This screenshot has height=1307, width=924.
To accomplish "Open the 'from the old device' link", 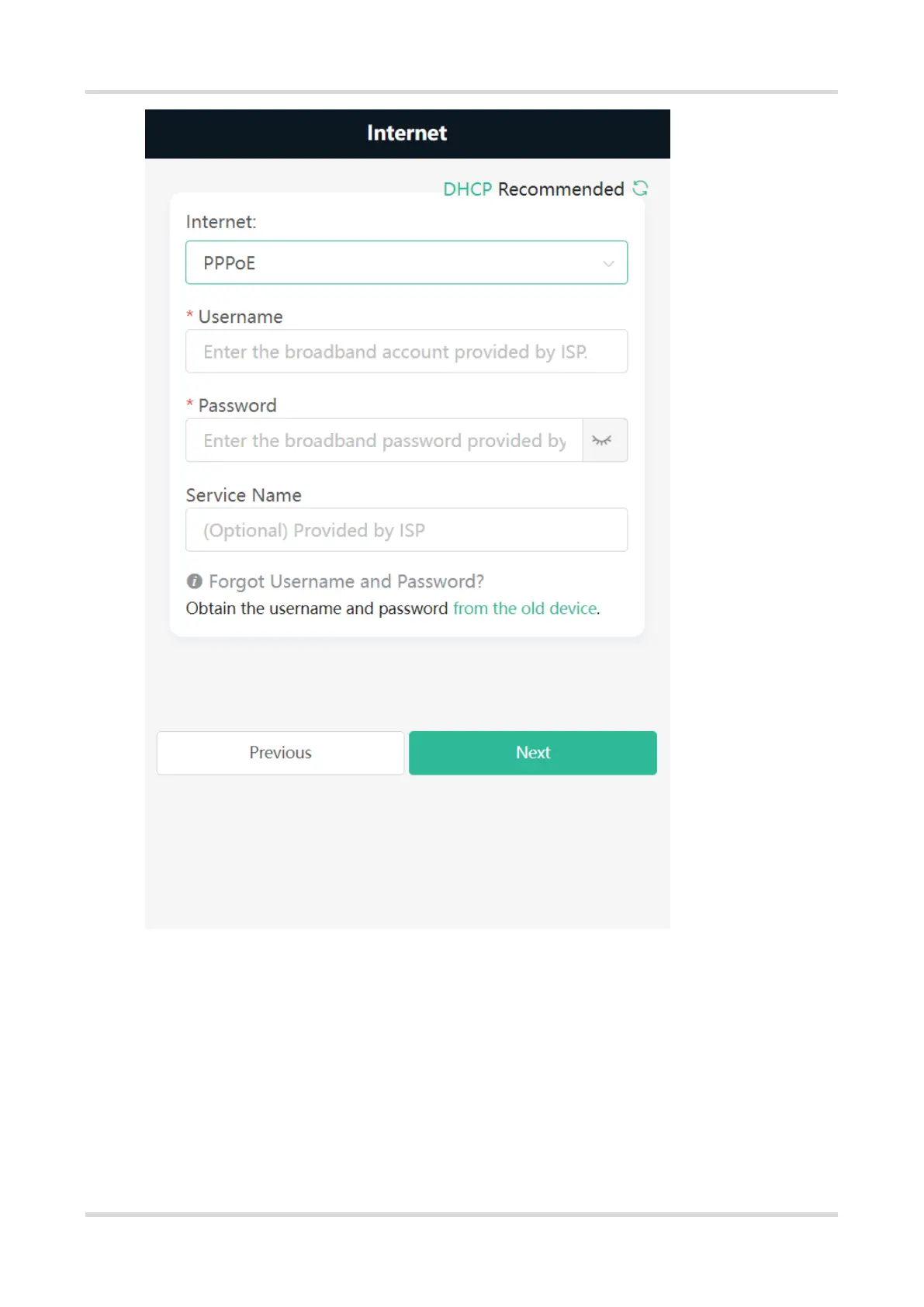I will click(525, 608).
